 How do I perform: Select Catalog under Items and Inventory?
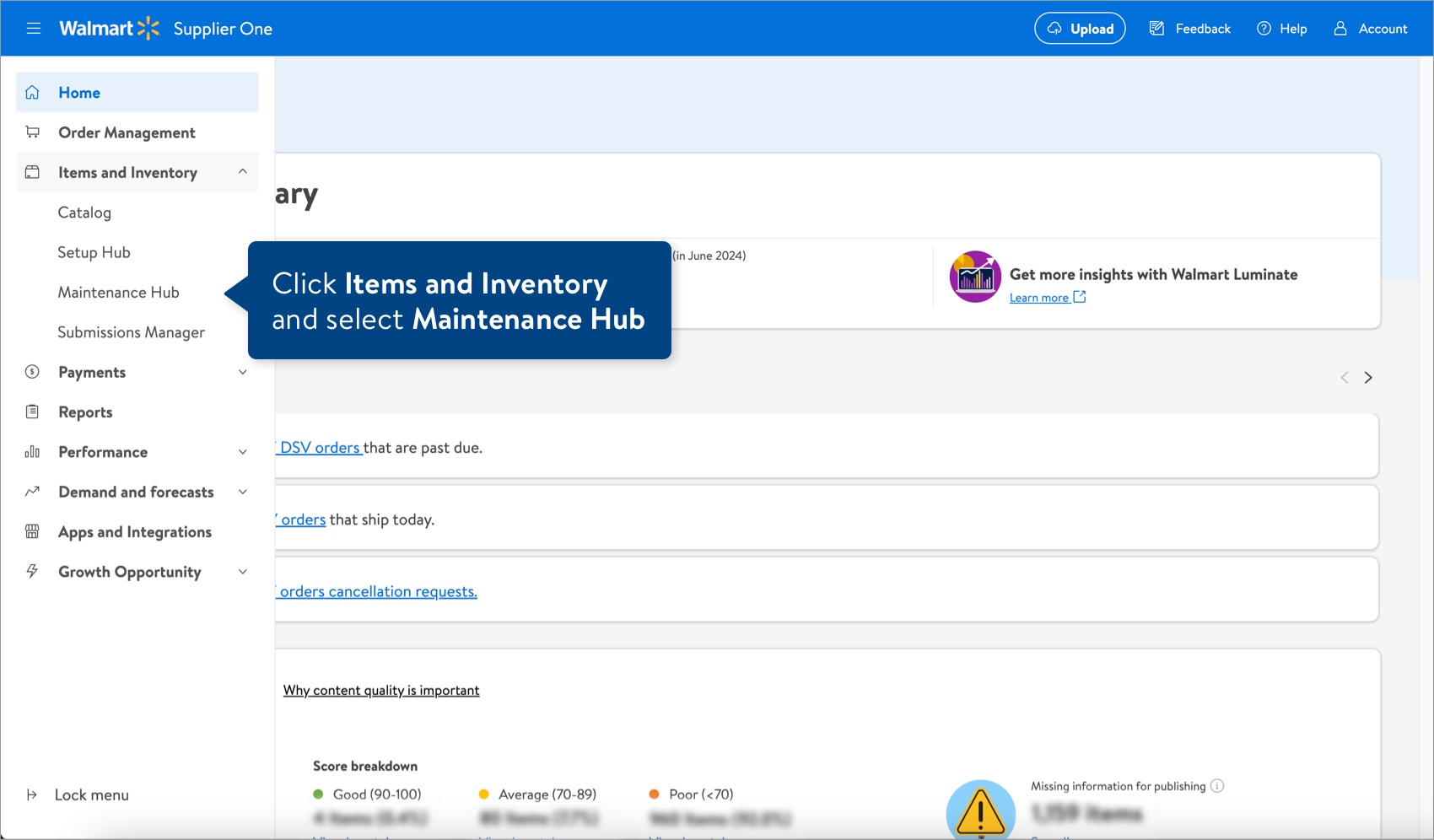tap(84, 213)
